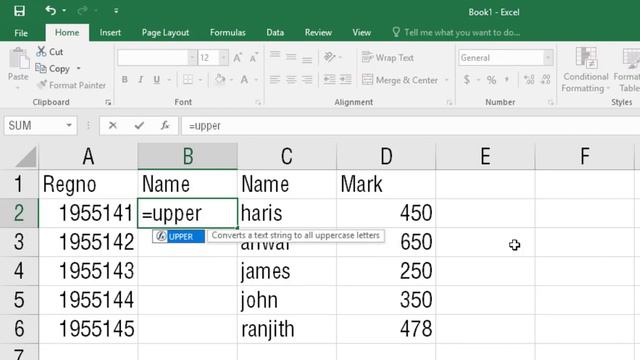Cancel formula entry with X button

point(113,125)
